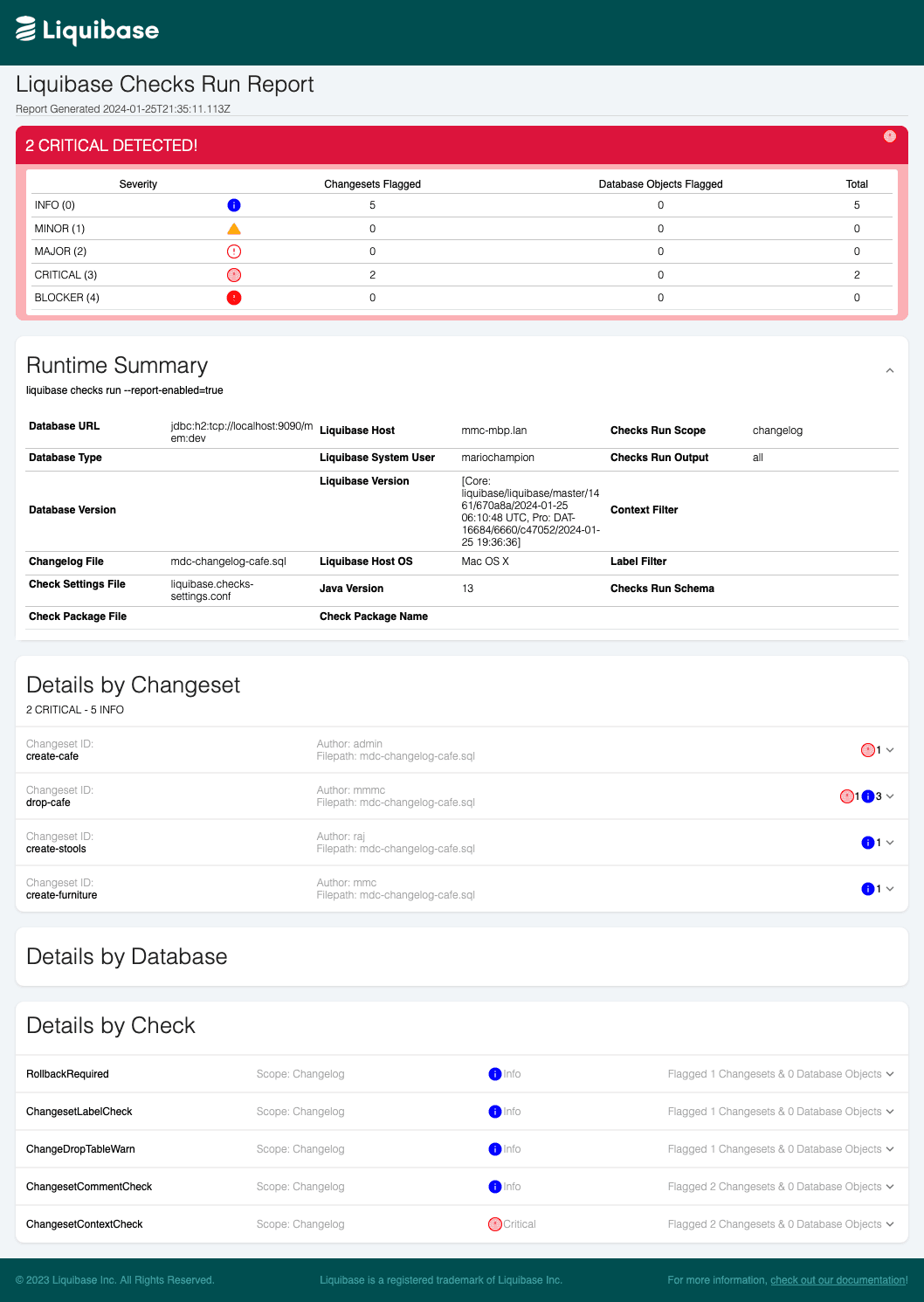This screenshot has width=924, height=1302.
Task: Expand the drop-cafe changeset details
Action: pos(889,796)
